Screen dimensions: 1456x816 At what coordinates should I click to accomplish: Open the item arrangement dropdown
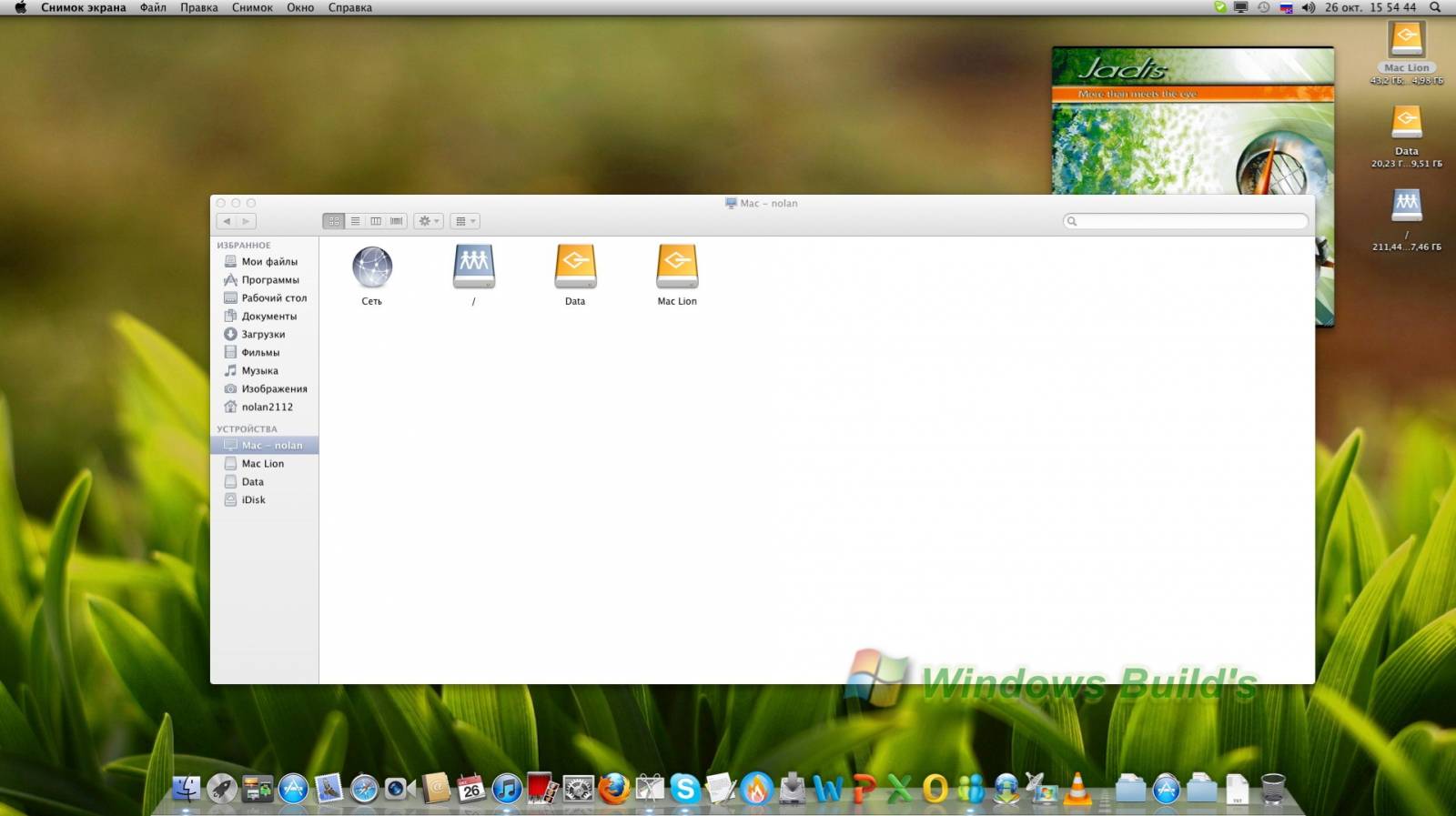(x=465, y=221)
